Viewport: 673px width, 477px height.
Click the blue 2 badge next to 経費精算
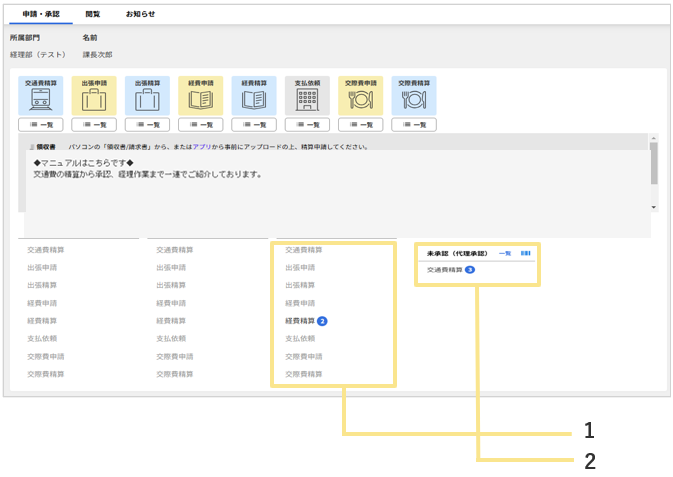[x=322, y=321]
